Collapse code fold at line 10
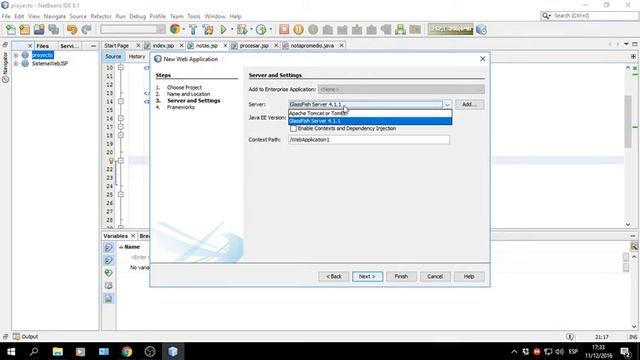The height and width of the screenshot is (360, 640). 121,67
